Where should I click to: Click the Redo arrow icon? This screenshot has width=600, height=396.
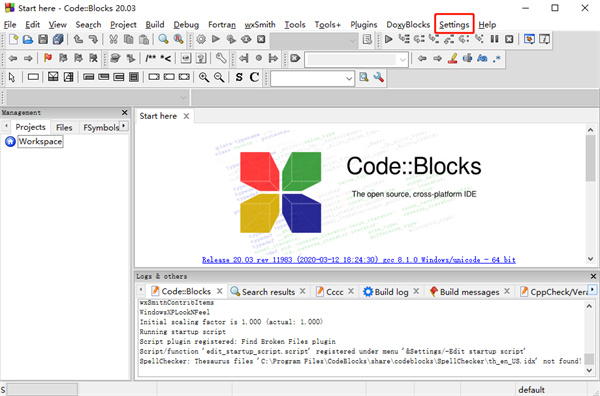[93, 39]
